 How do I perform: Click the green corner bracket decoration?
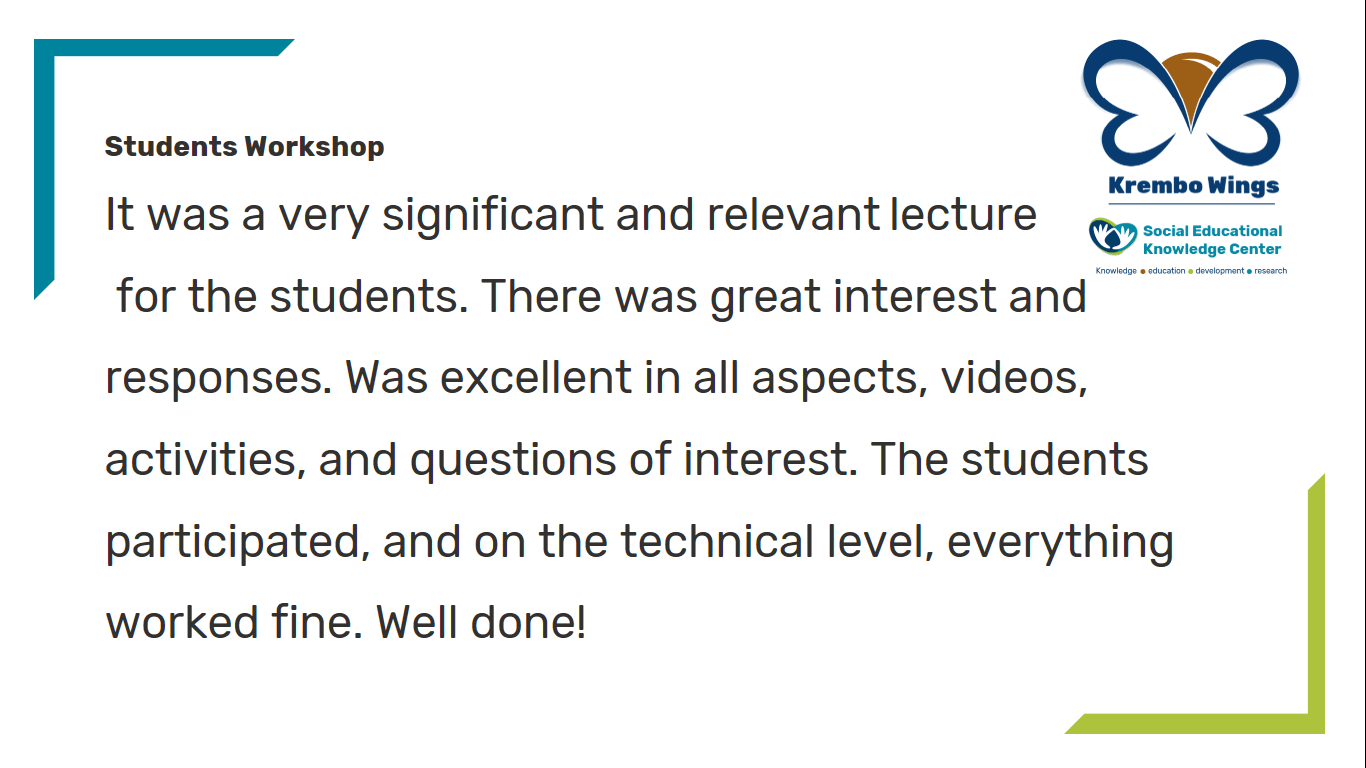point(1195,604)
